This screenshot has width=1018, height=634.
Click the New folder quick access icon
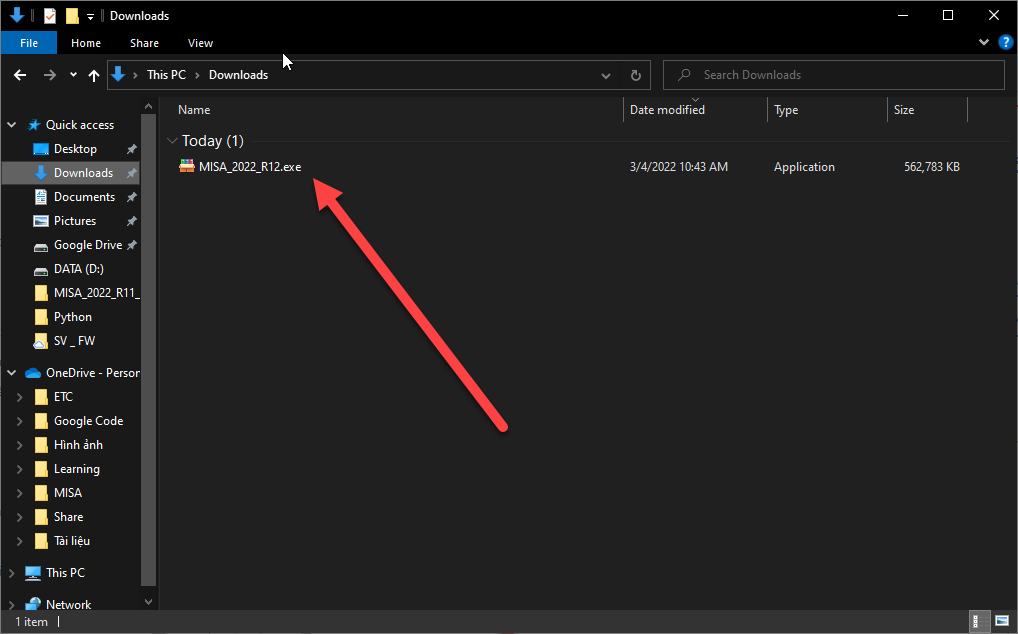72,16
